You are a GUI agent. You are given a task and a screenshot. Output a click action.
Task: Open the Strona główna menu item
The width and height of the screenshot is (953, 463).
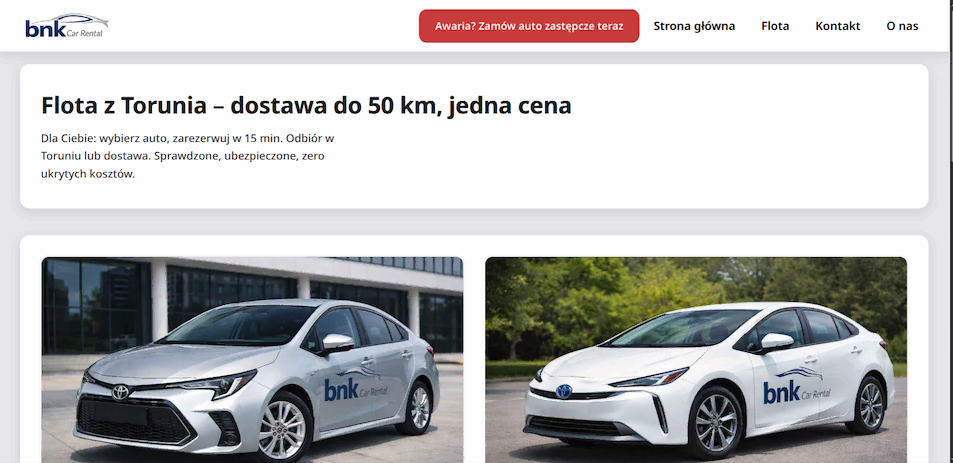coord(694,26)
